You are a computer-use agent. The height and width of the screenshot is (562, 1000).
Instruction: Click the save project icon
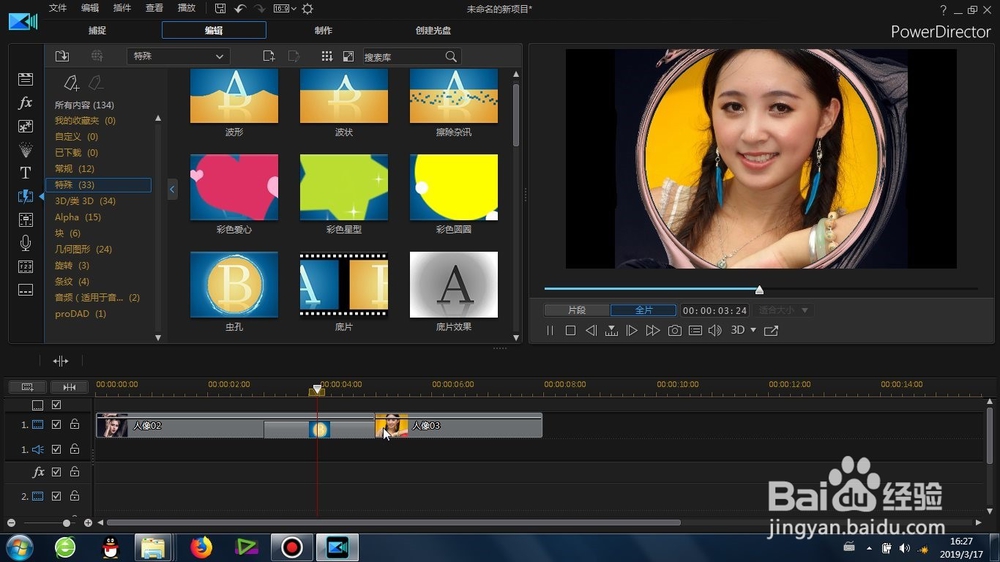[x=220, y=9]
